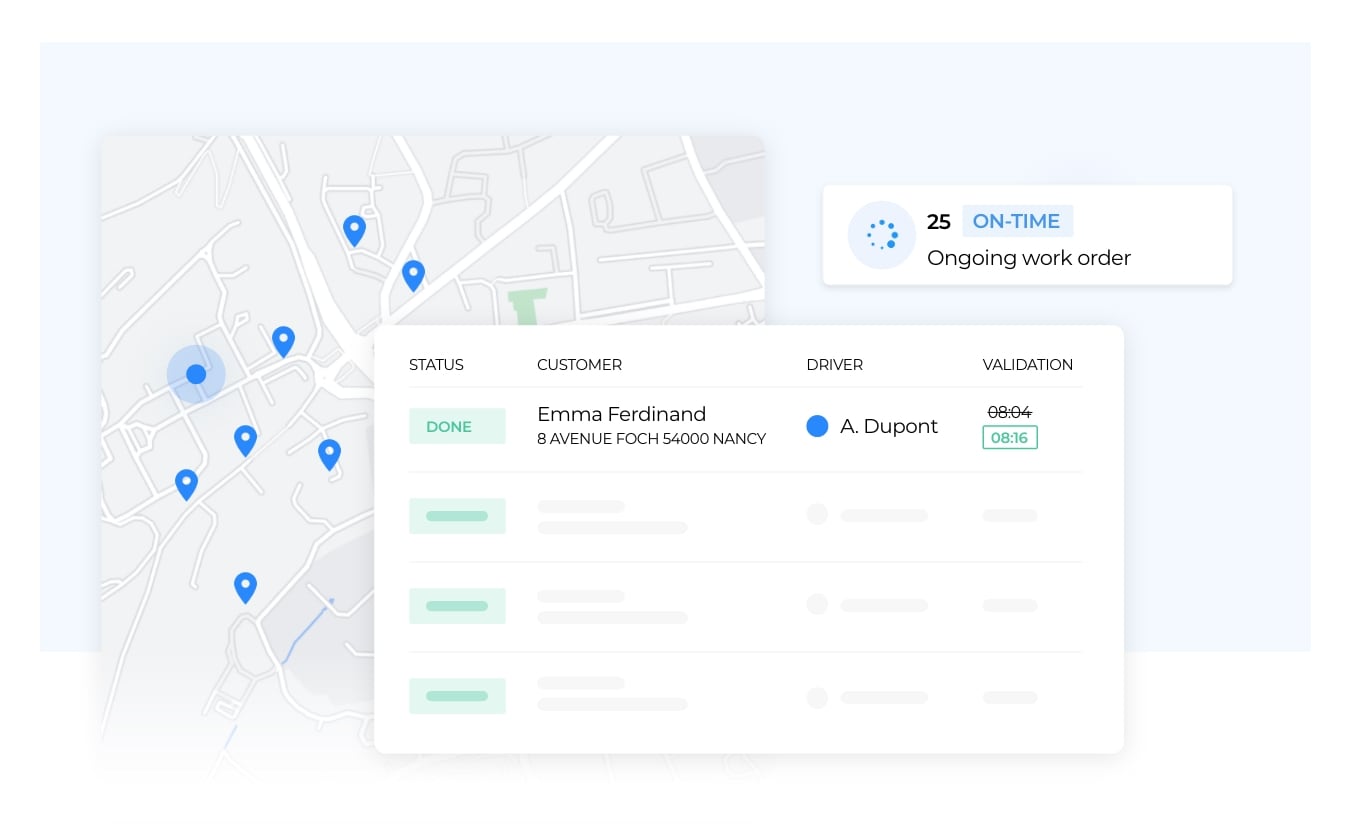Select the leftmost map pin

point(186,484)
